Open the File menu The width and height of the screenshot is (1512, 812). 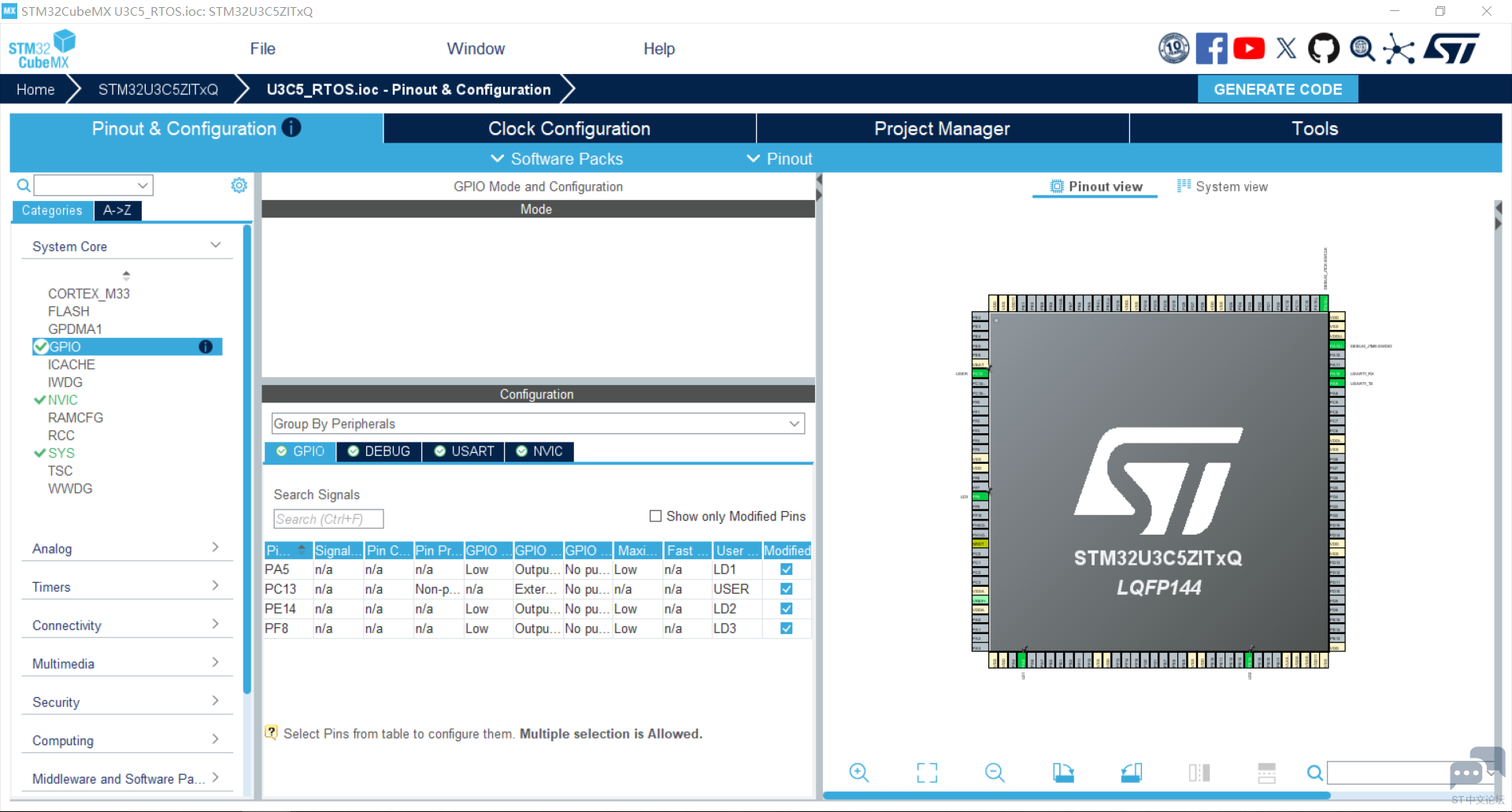(x=263, y=49)
